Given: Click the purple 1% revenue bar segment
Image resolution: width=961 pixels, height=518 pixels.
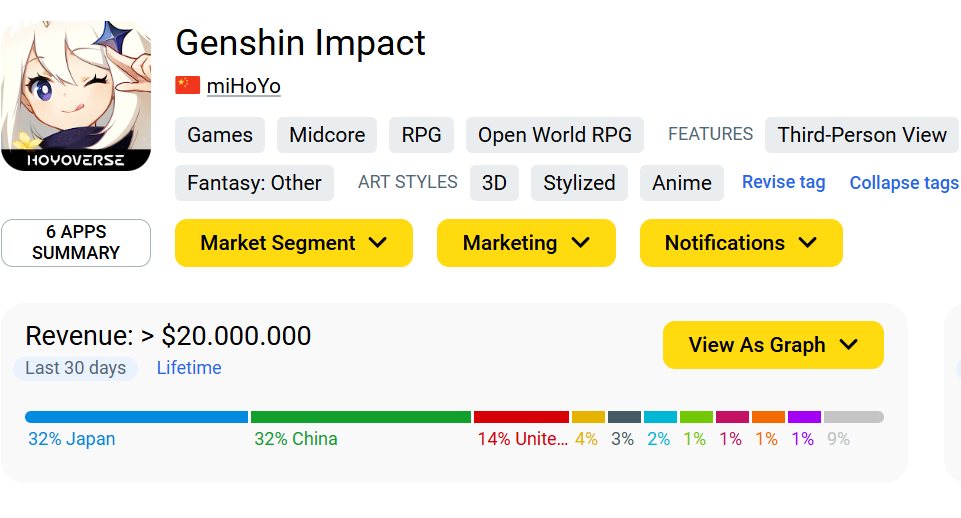Looking at the screenshot, I should tap(804, 417).
